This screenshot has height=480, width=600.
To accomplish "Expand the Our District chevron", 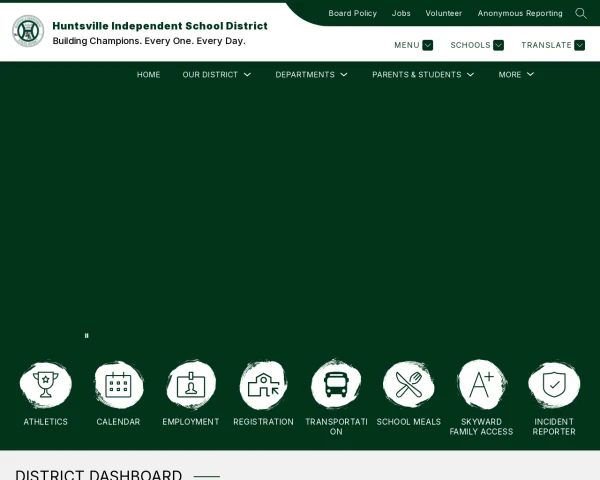I will 247,75.
